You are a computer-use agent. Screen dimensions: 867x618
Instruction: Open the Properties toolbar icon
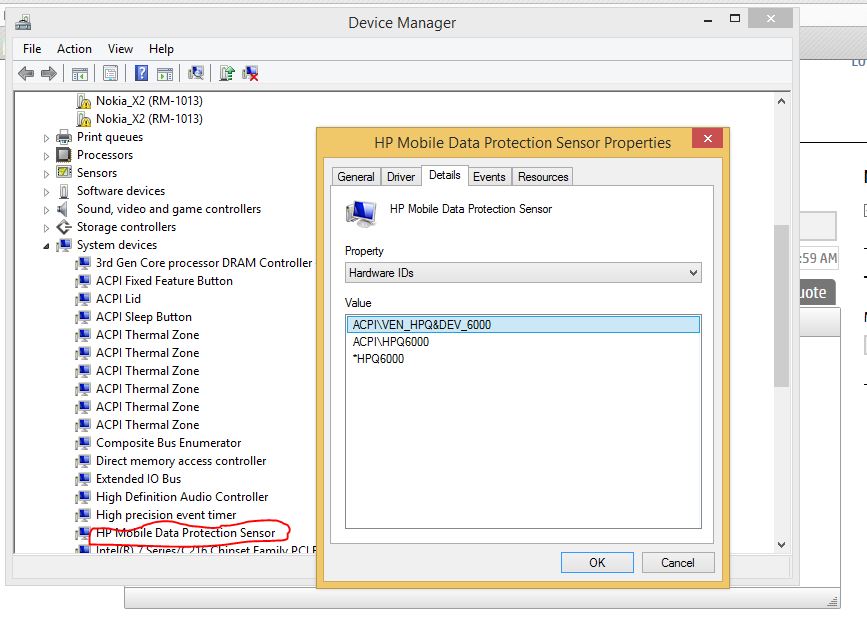(x=110, y=73)
